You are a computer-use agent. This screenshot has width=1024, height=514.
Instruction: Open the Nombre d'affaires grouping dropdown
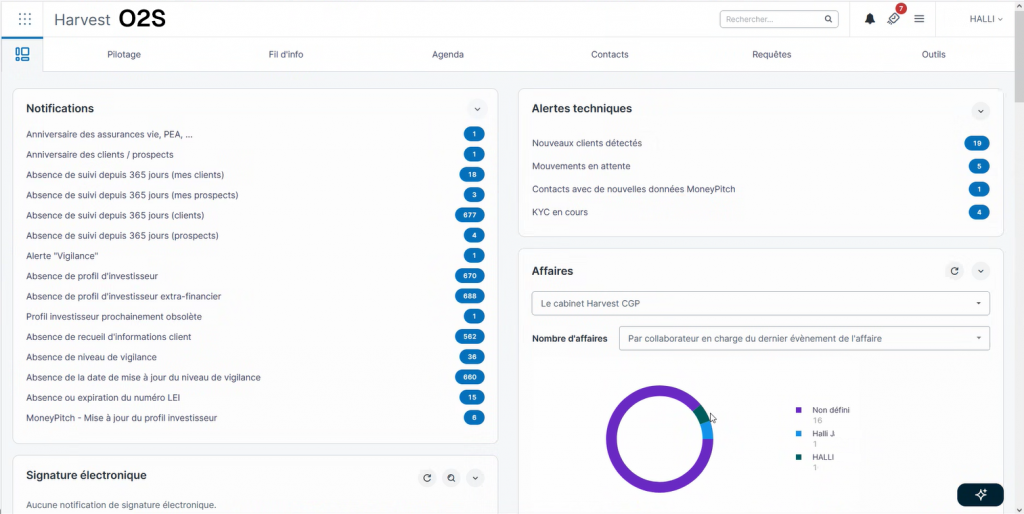[x=804, y=338]
